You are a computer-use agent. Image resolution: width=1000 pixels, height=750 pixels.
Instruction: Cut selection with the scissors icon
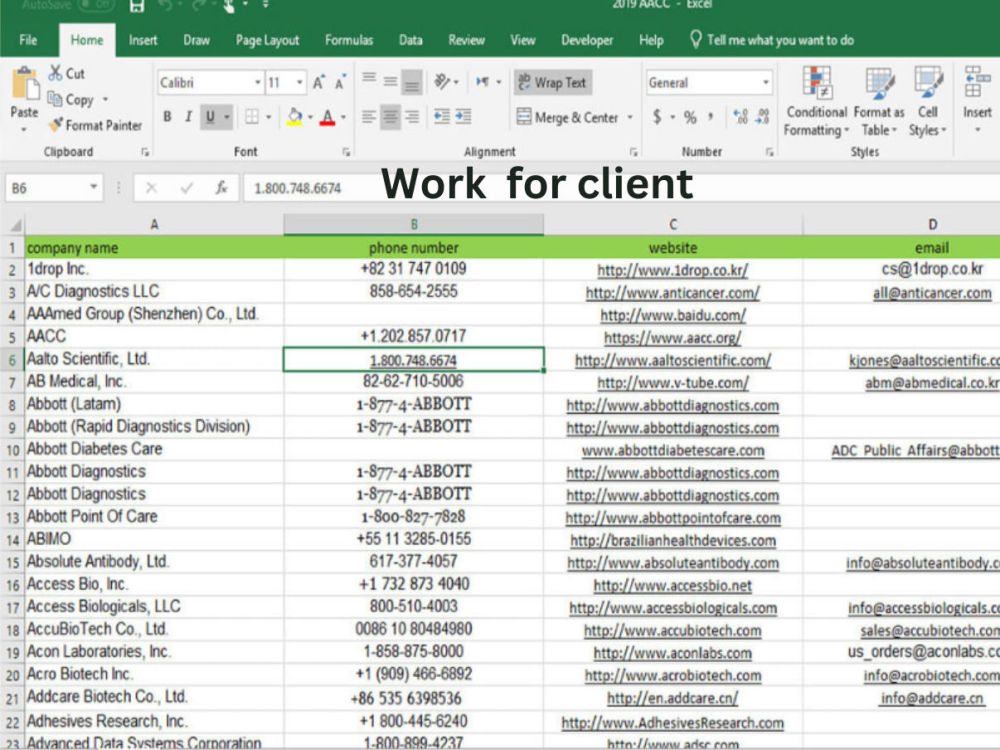55,73
